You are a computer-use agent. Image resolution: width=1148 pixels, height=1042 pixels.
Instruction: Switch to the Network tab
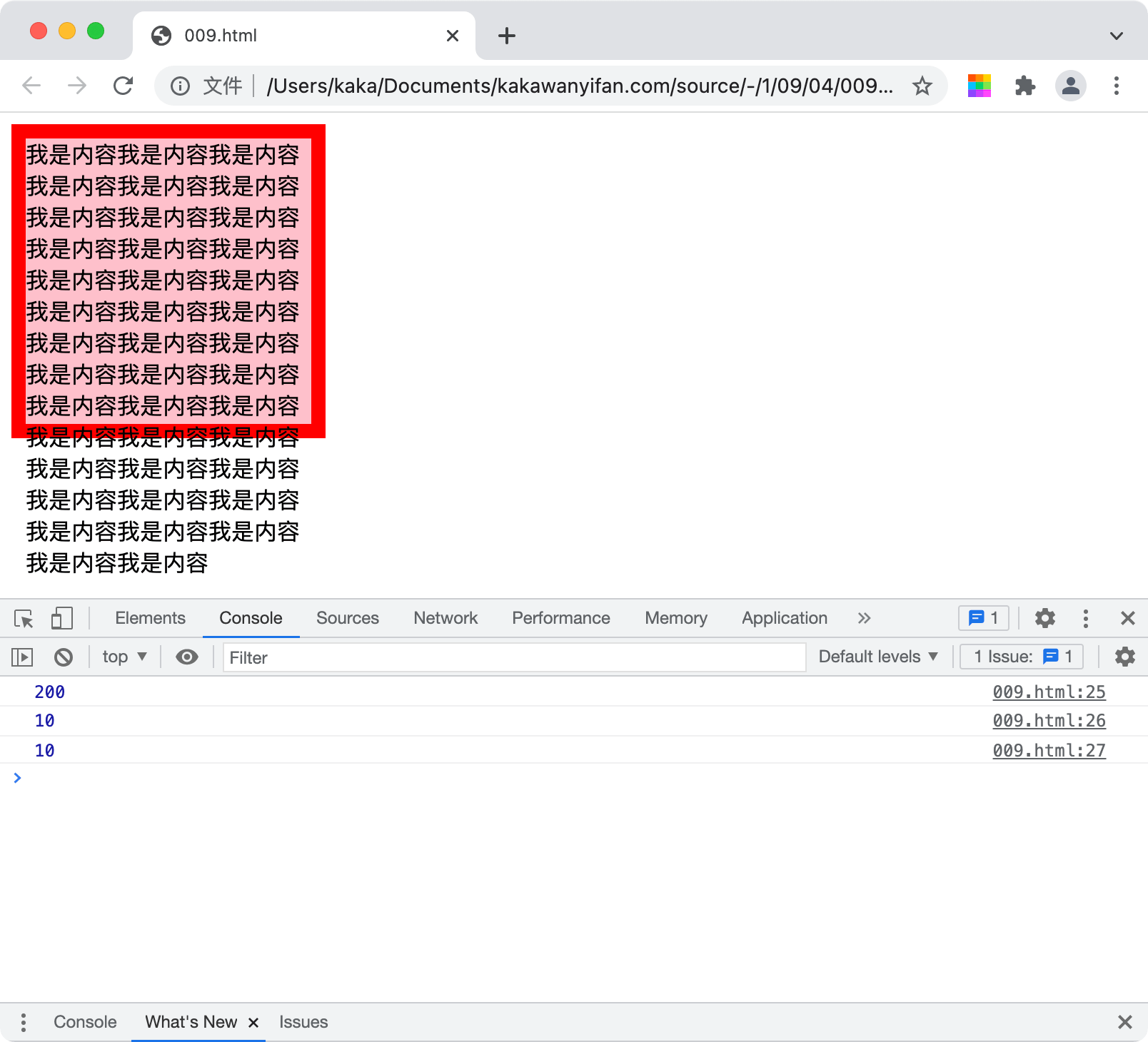(x=445, y=618)
